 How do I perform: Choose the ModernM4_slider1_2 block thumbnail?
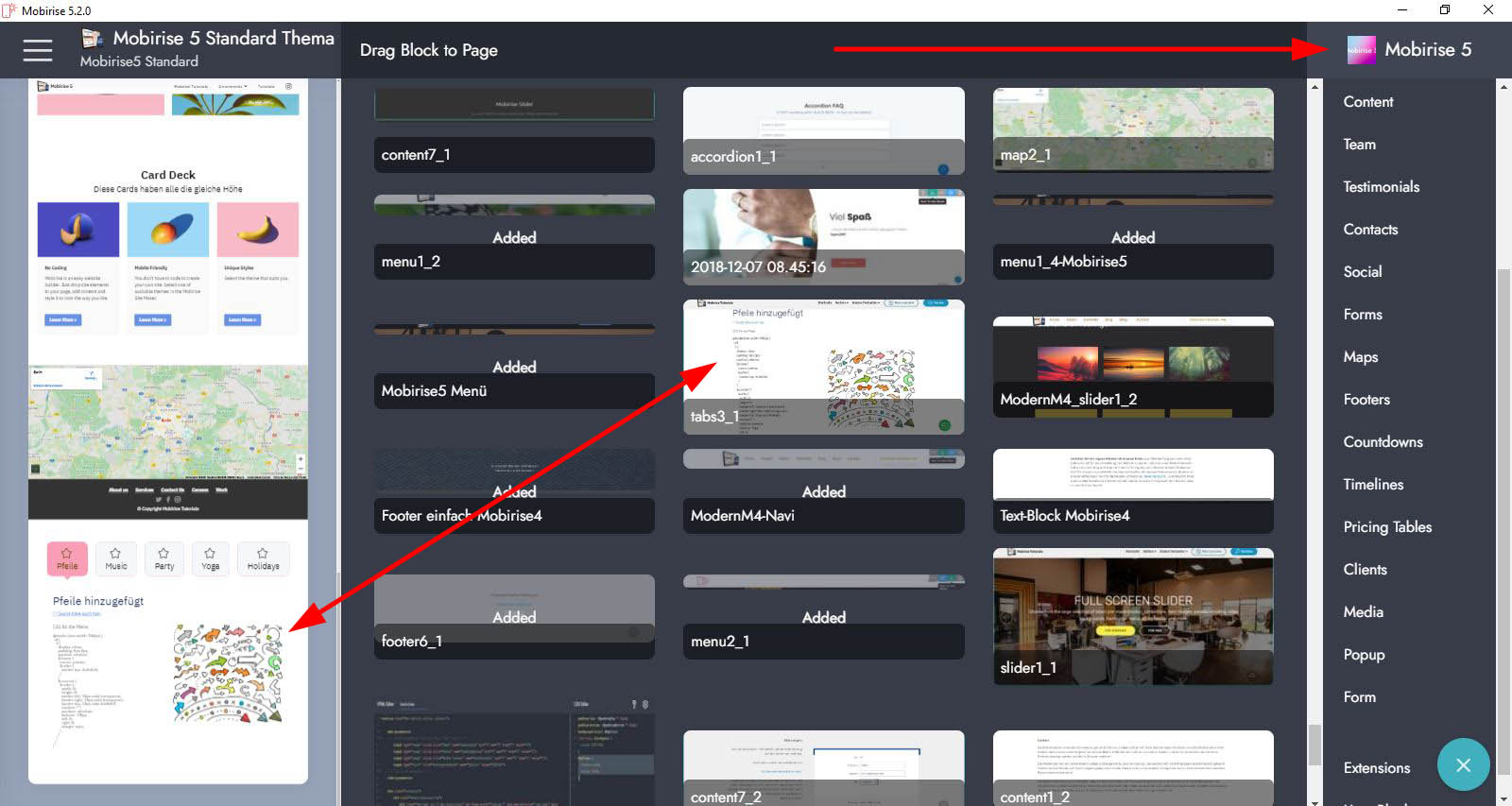tap(1132, 367)
